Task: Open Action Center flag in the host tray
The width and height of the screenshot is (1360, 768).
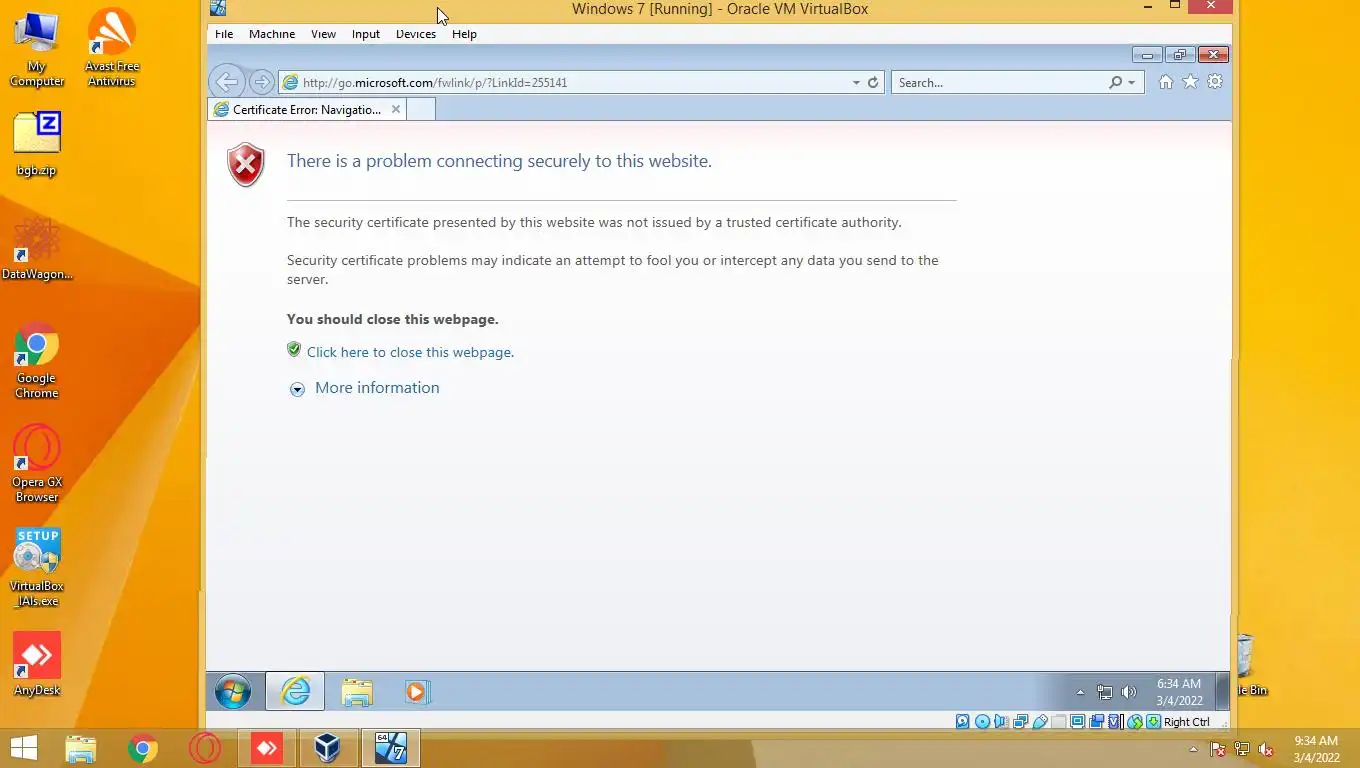Action: point(1218,749)
